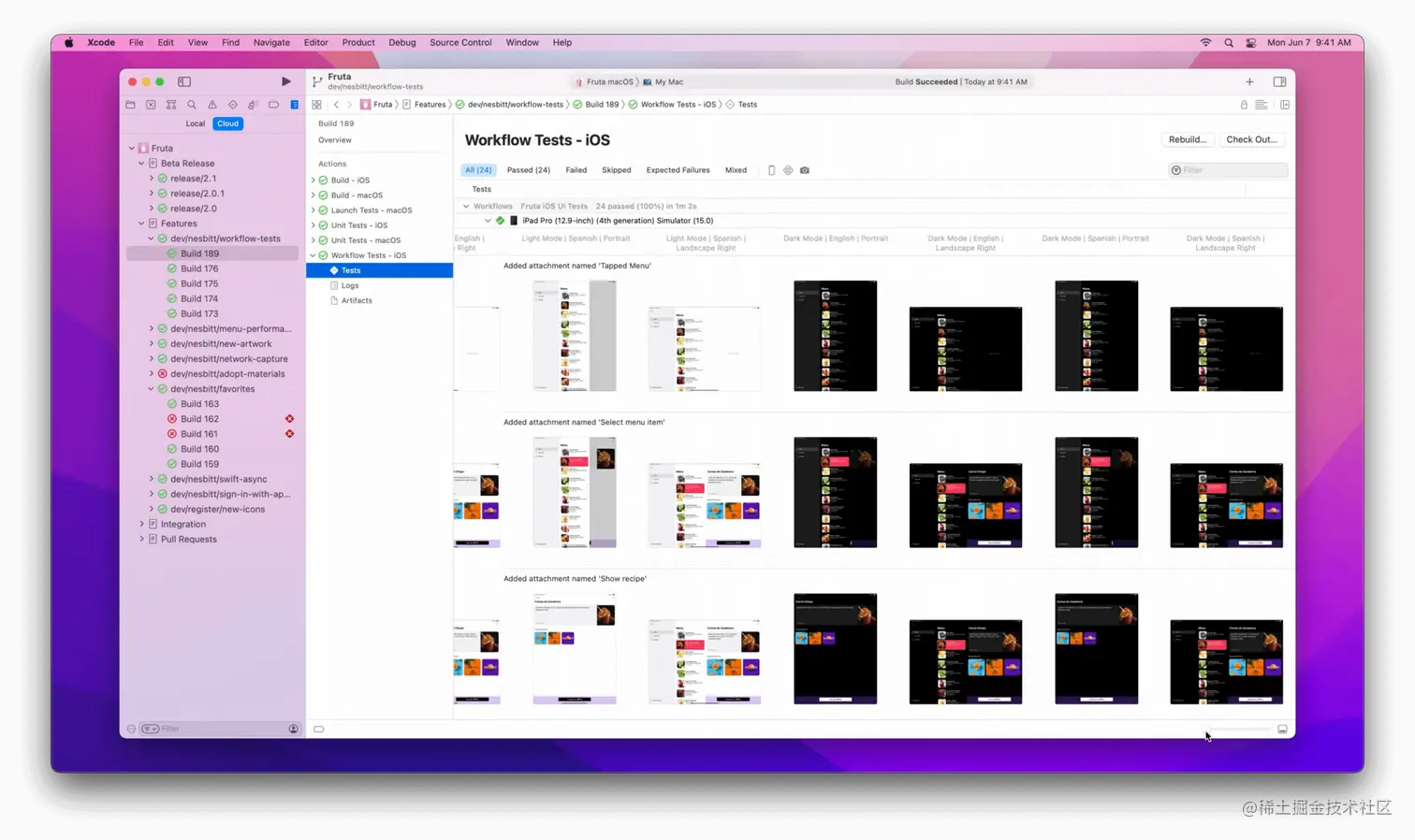Expand the Integration group
The image size is (1415, 840).
(x=141, y=524)
